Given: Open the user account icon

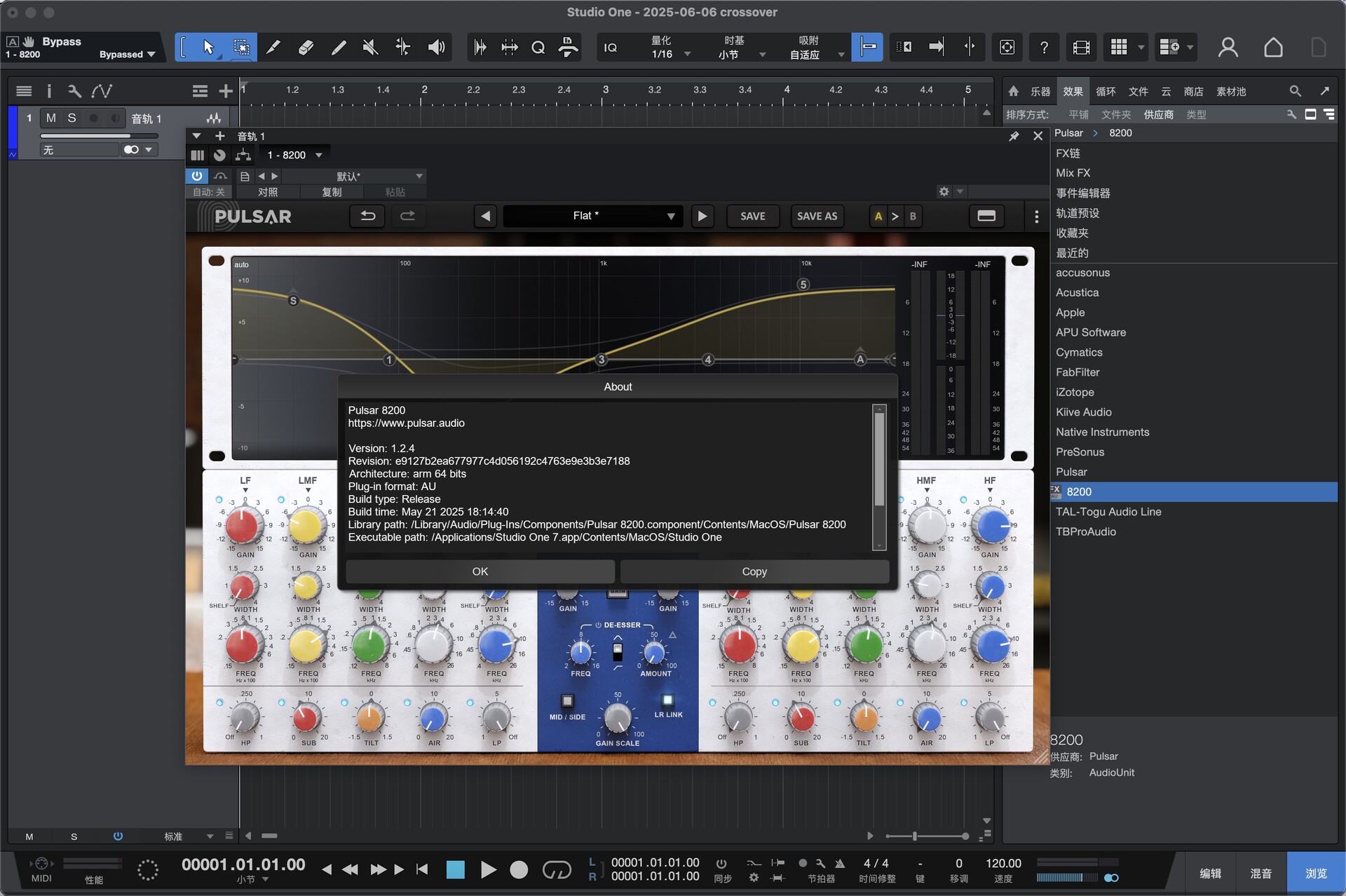Looking at the screenshot, I should (x=1228, y=47).
